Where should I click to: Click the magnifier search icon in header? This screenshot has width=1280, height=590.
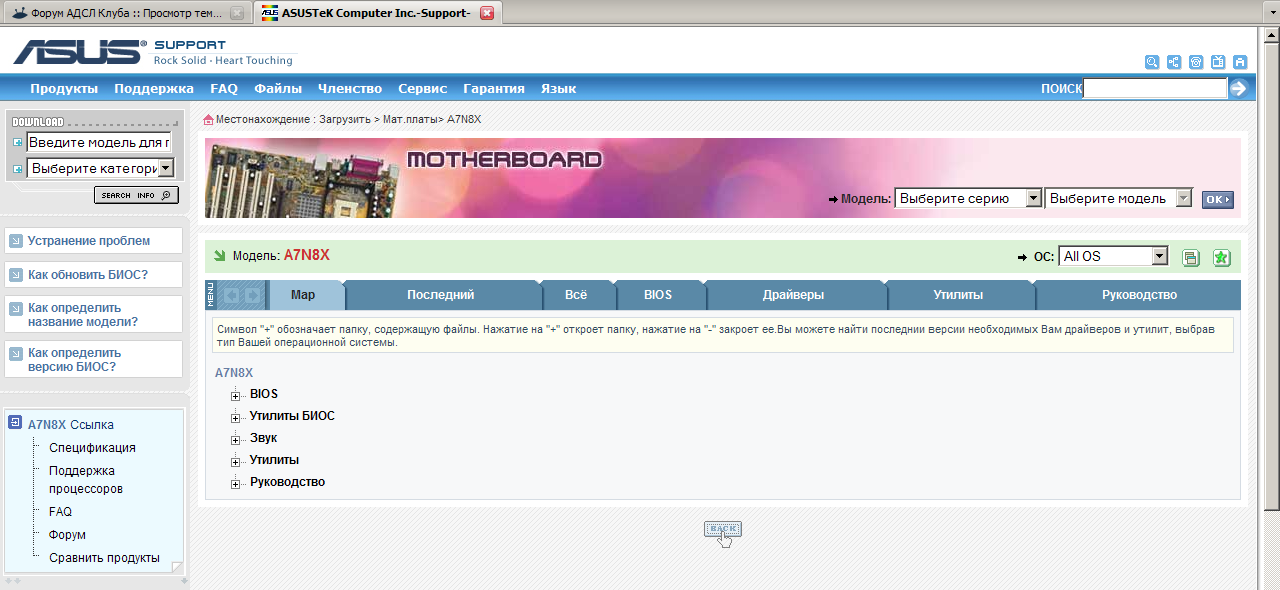1152,62
